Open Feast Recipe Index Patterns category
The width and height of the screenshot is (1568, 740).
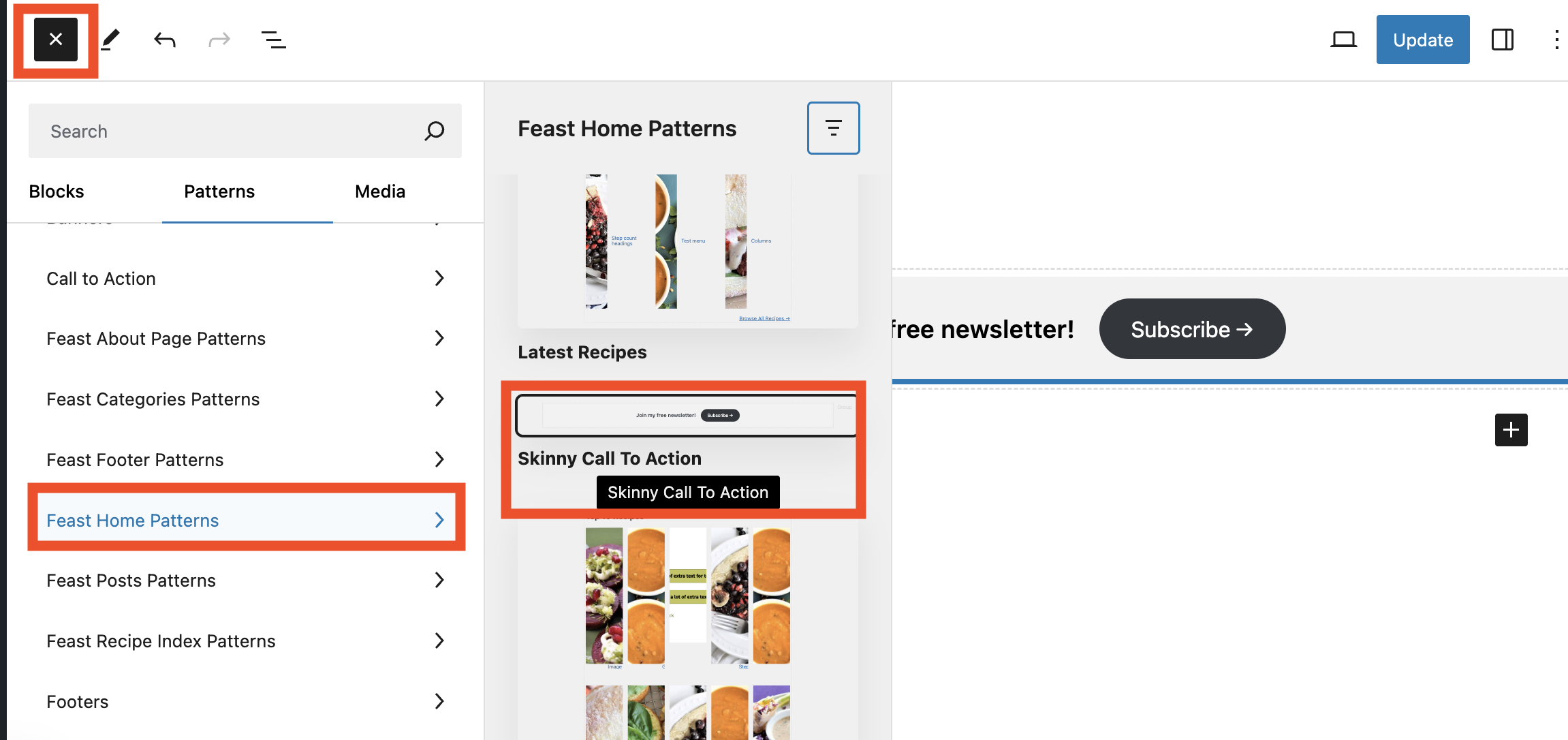click(x=245, y=641)
